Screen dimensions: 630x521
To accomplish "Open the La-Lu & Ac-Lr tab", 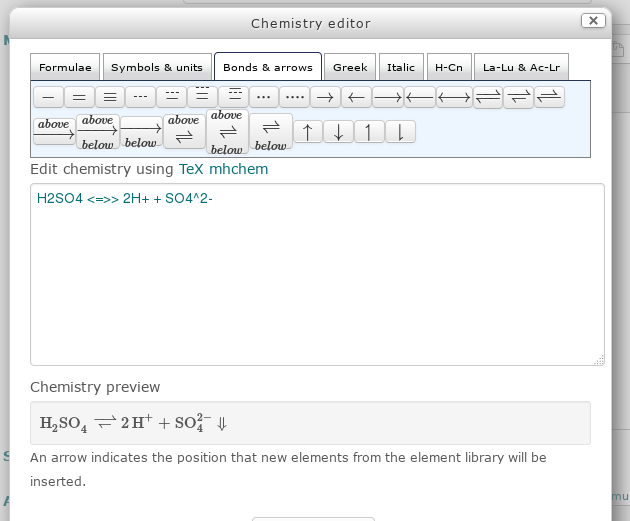I will [x=522, y=67].
